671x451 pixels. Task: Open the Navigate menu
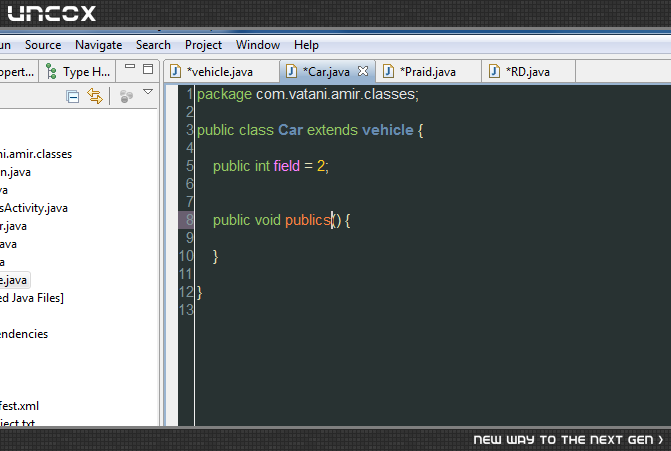click(x=98, y=45)
